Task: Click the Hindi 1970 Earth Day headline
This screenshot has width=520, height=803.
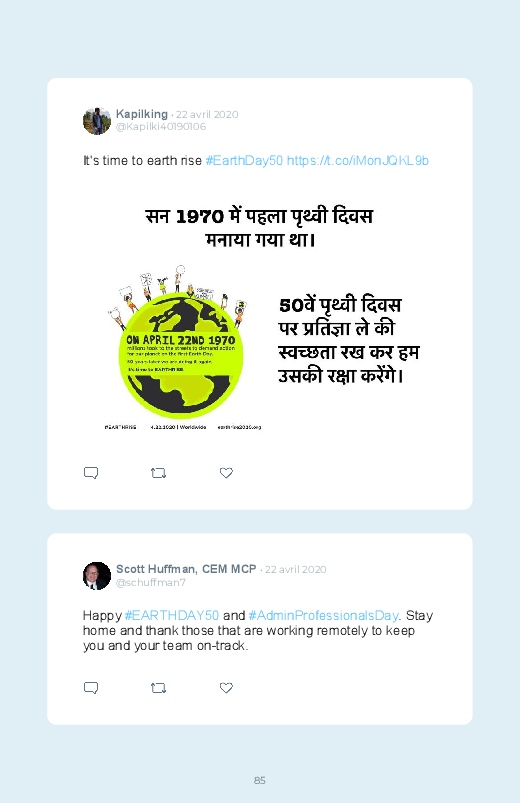Action: [x=259, y=227]
